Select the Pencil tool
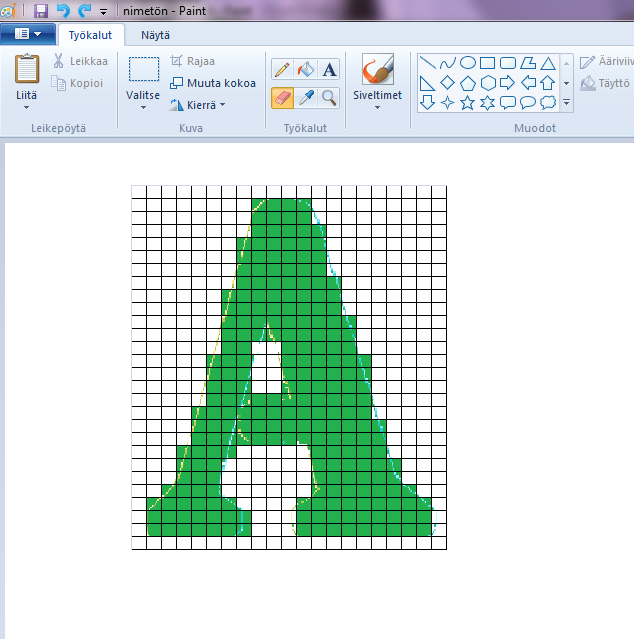 282,69
